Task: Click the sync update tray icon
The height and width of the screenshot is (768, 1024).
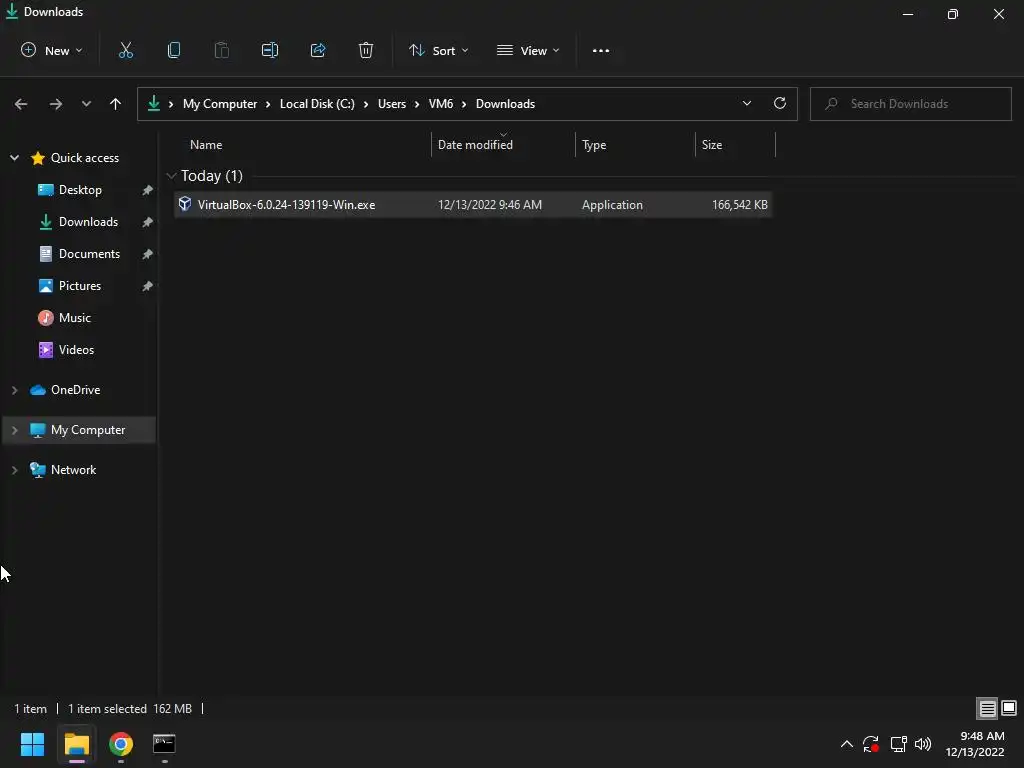Action: (x=871, y=744)
